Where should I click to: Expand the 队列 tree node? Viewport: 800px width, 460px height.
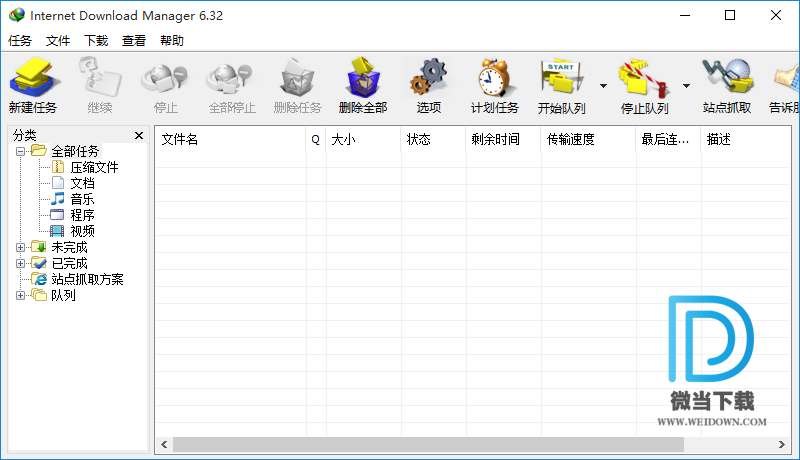pos(20,295)
